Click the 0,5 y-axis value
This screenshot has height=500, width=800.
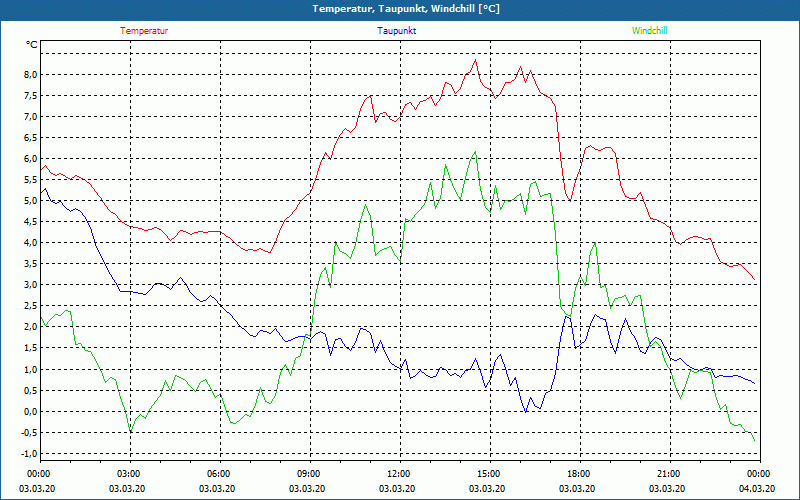pos(30,390)
